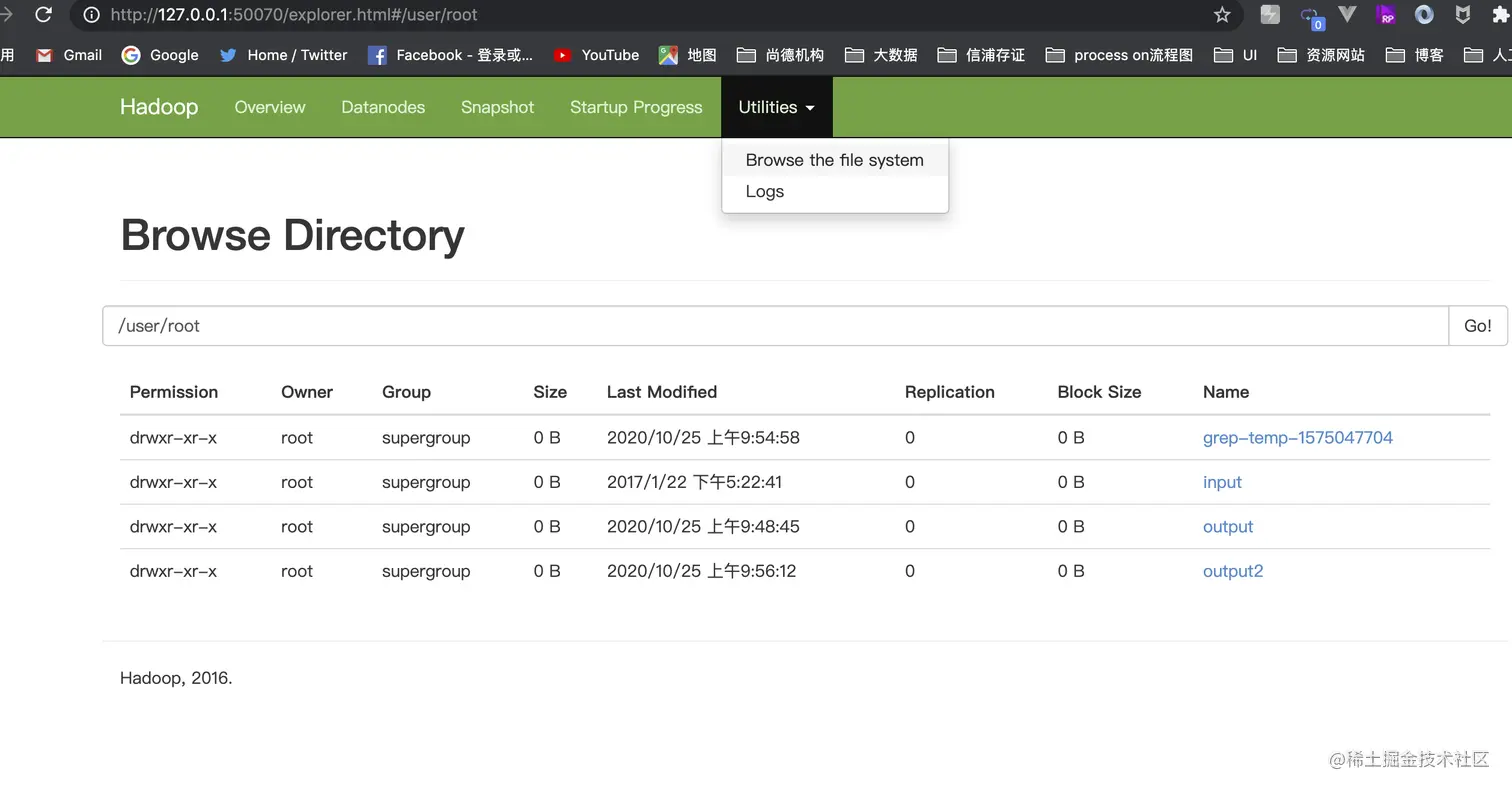Screen dimensions: 1512x792
Task: Click the Hadoop brand link
Action: click(159, 107)
